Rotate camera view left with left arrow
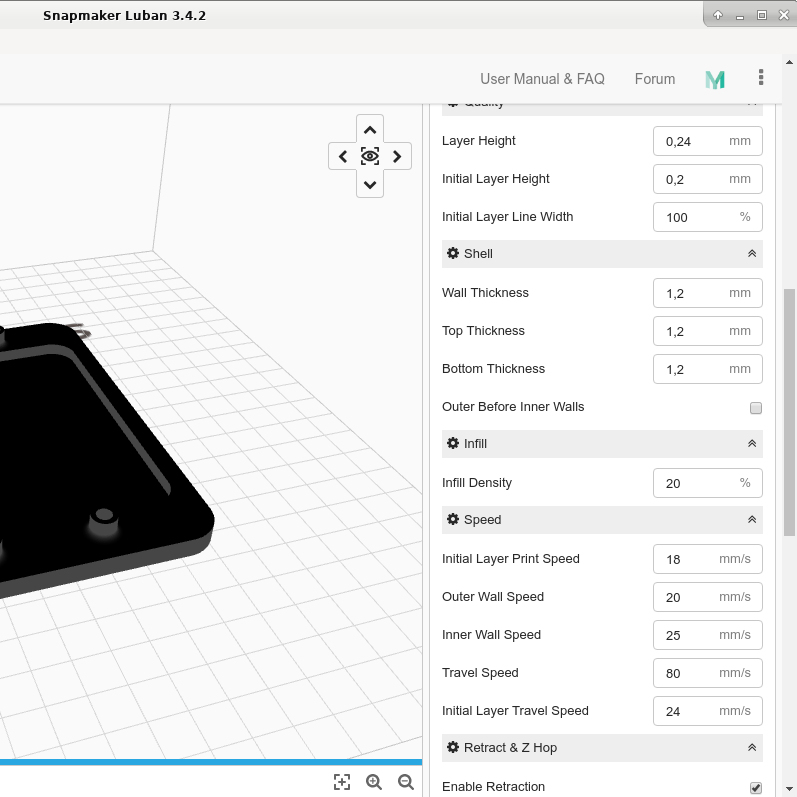Screen dimensions: 797x797 click(x=343, y=157)
